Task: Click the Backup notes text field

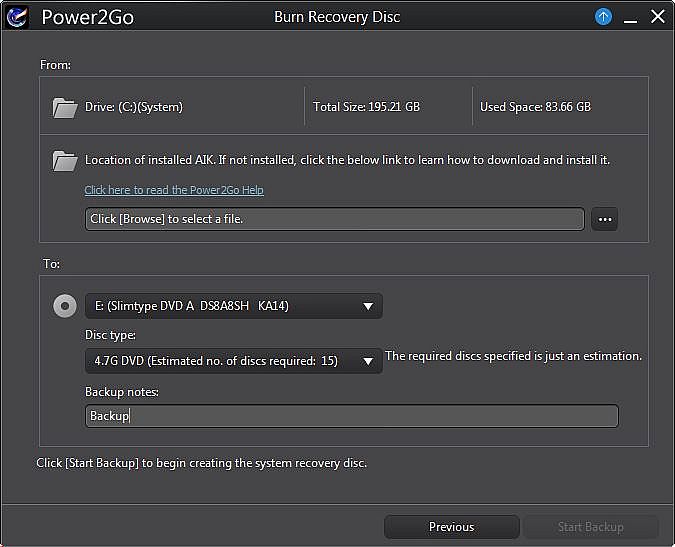Action: [x=352, y=416]
